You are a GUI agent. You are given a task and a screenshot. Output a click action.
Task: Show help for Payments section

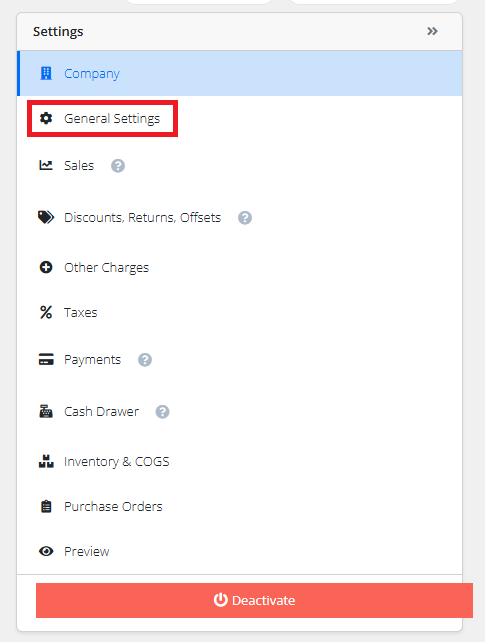coord(145,360)
